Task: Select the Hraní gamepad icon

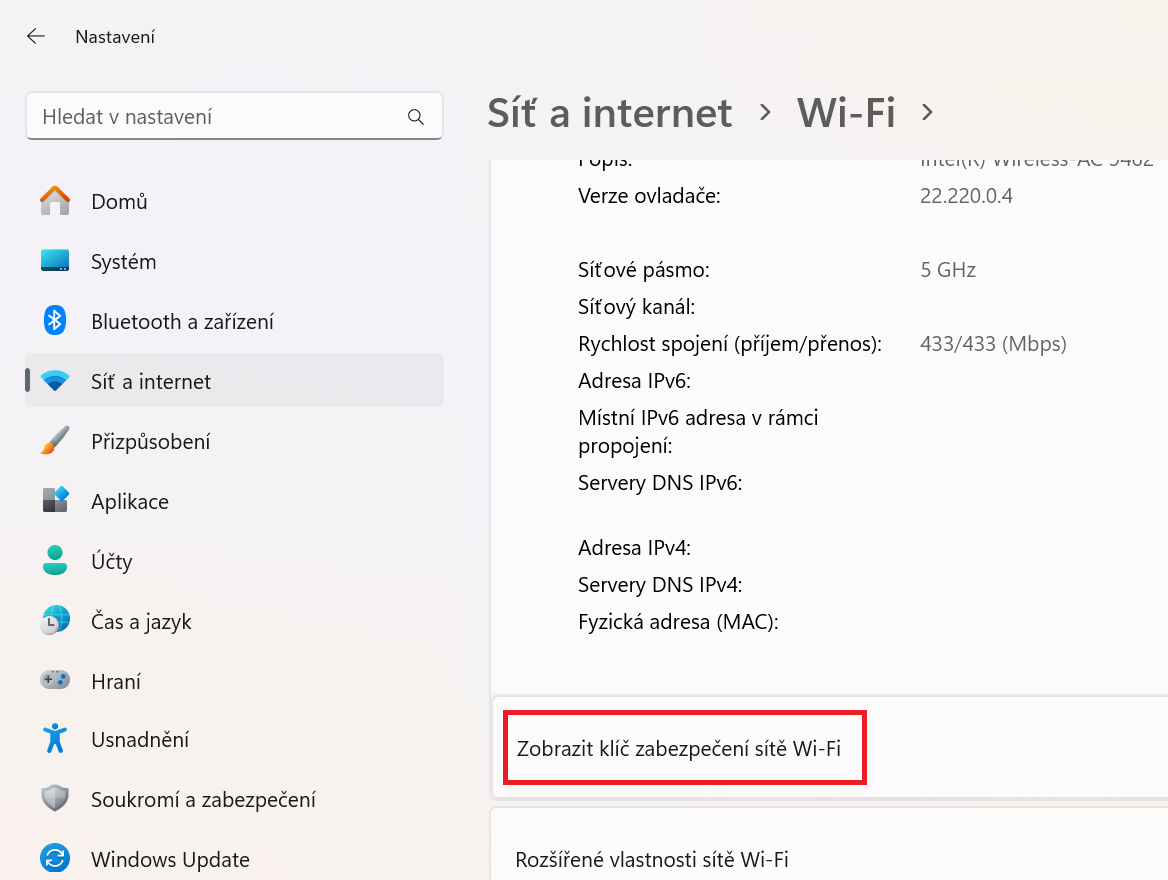Action: 55,680
